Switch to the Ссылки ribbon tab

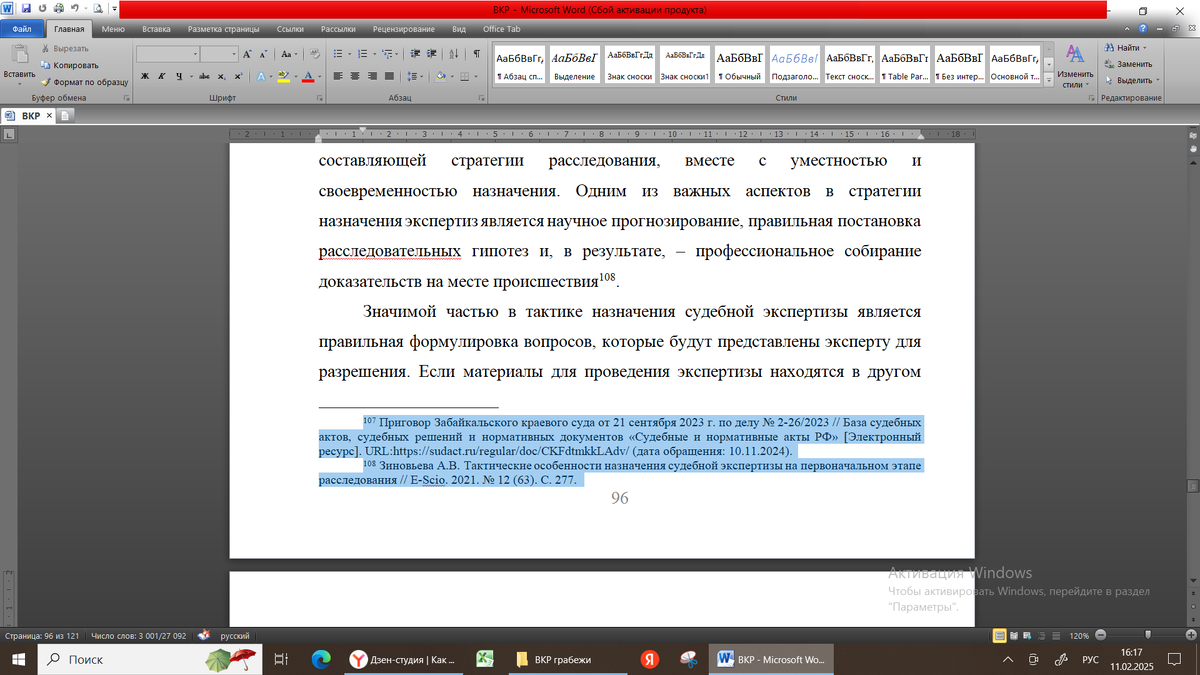290,29
